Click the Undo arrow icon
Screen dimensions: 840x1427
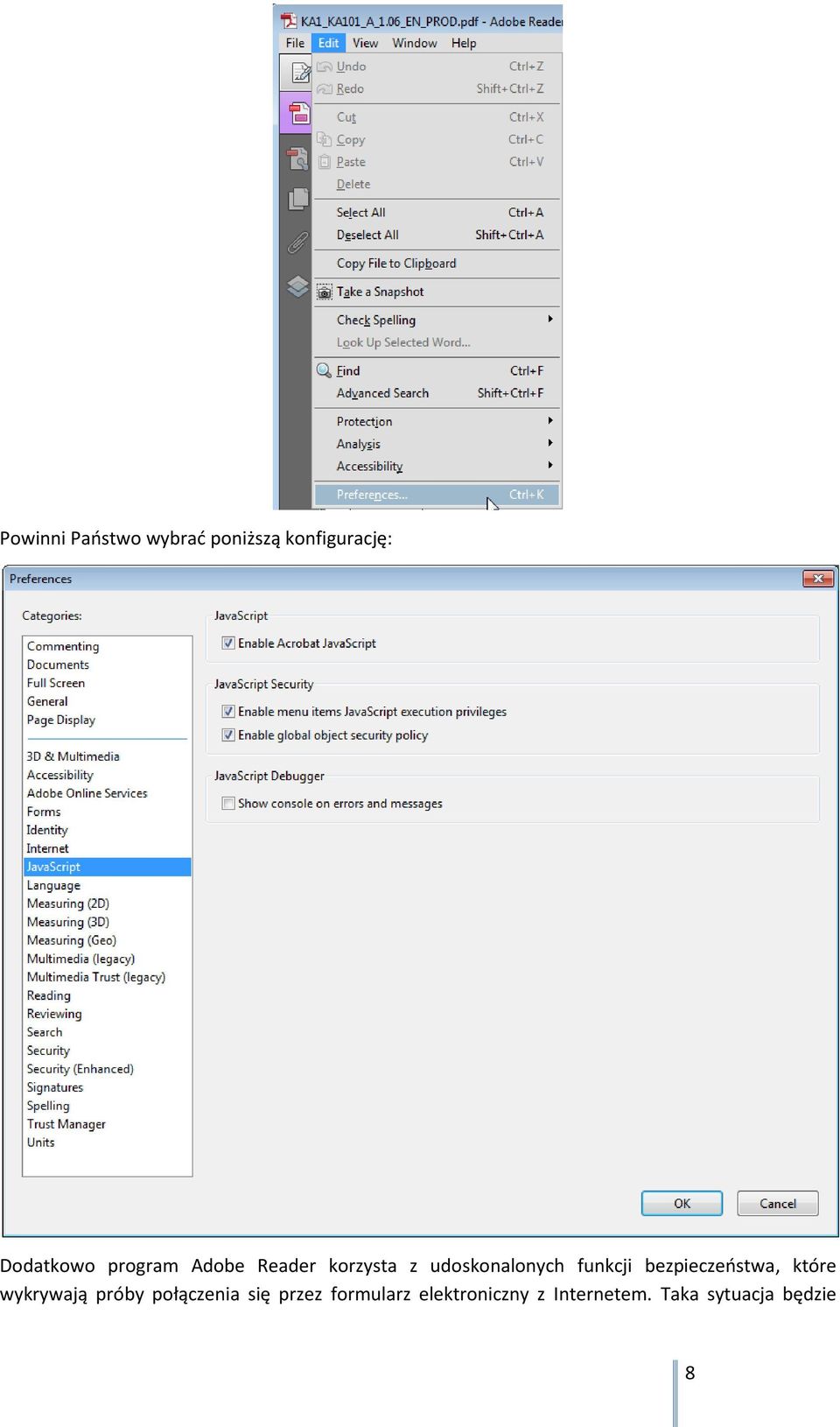click(325, 67)
